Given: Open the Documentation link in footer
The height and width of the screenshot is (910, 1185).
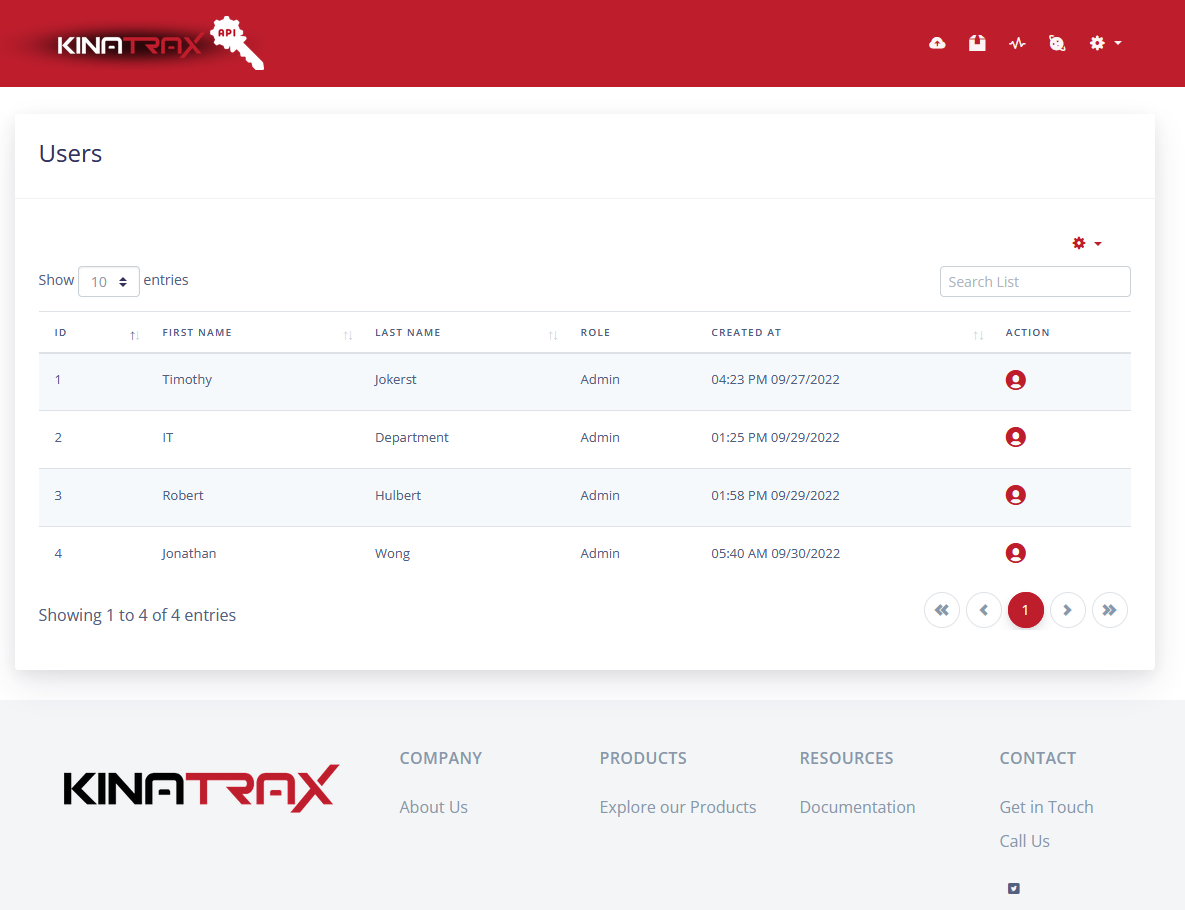Looking at the screenshot, I should coord(857,807).
